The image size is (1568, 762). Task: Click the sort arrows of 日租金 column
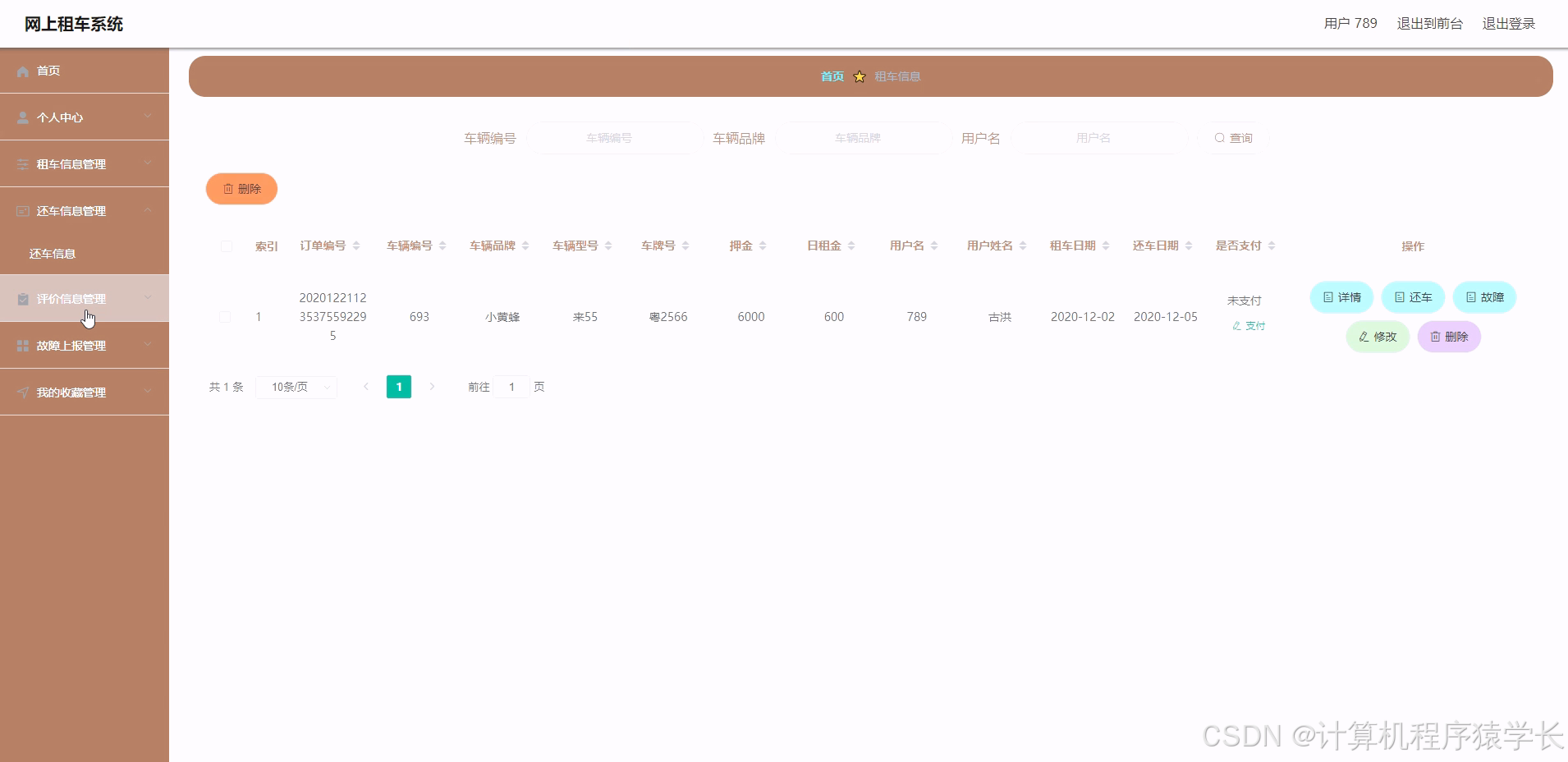coord(851,246)
